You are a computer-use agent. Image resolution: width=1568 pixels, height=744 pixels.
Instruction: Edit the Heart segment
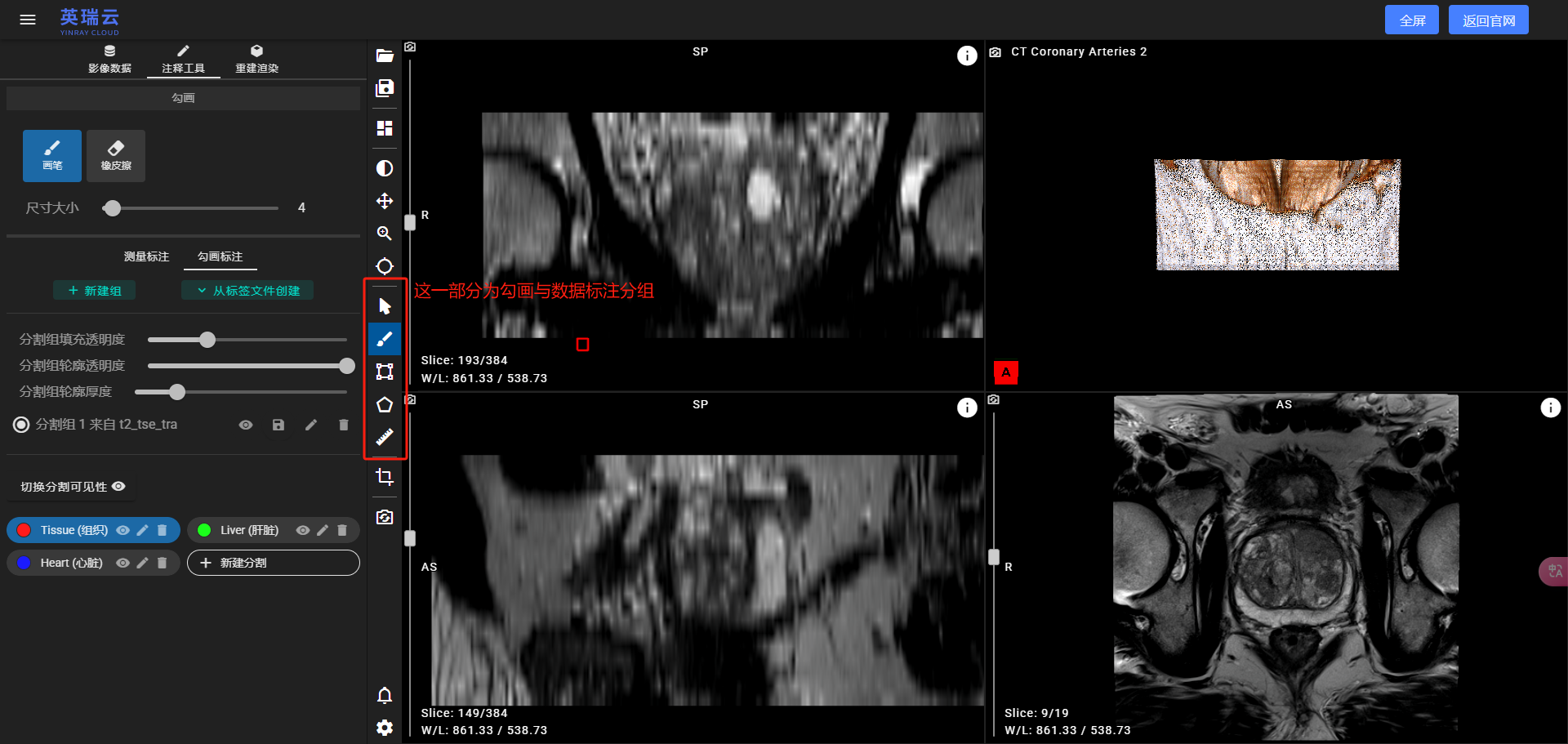point(143,563)
